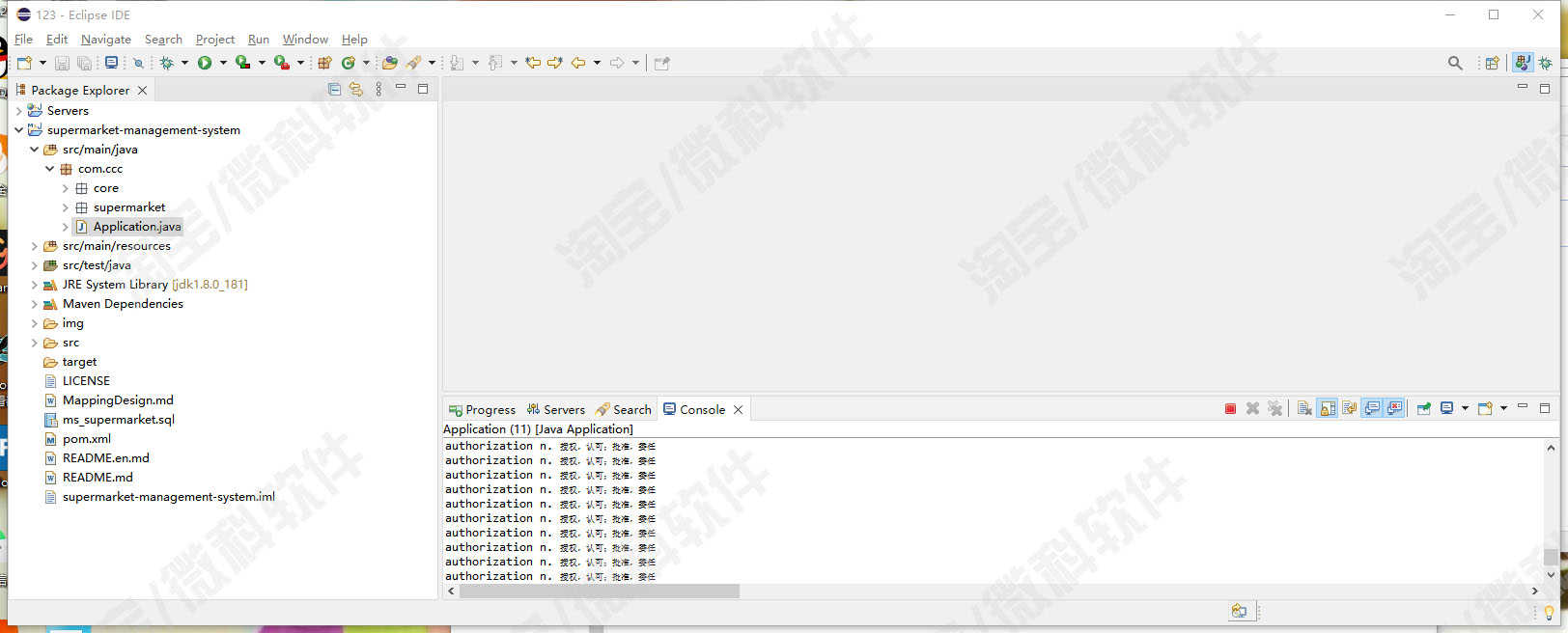Collapse the com.ccc package
This screenshot has height=633, width=1568.
(49, 169)
